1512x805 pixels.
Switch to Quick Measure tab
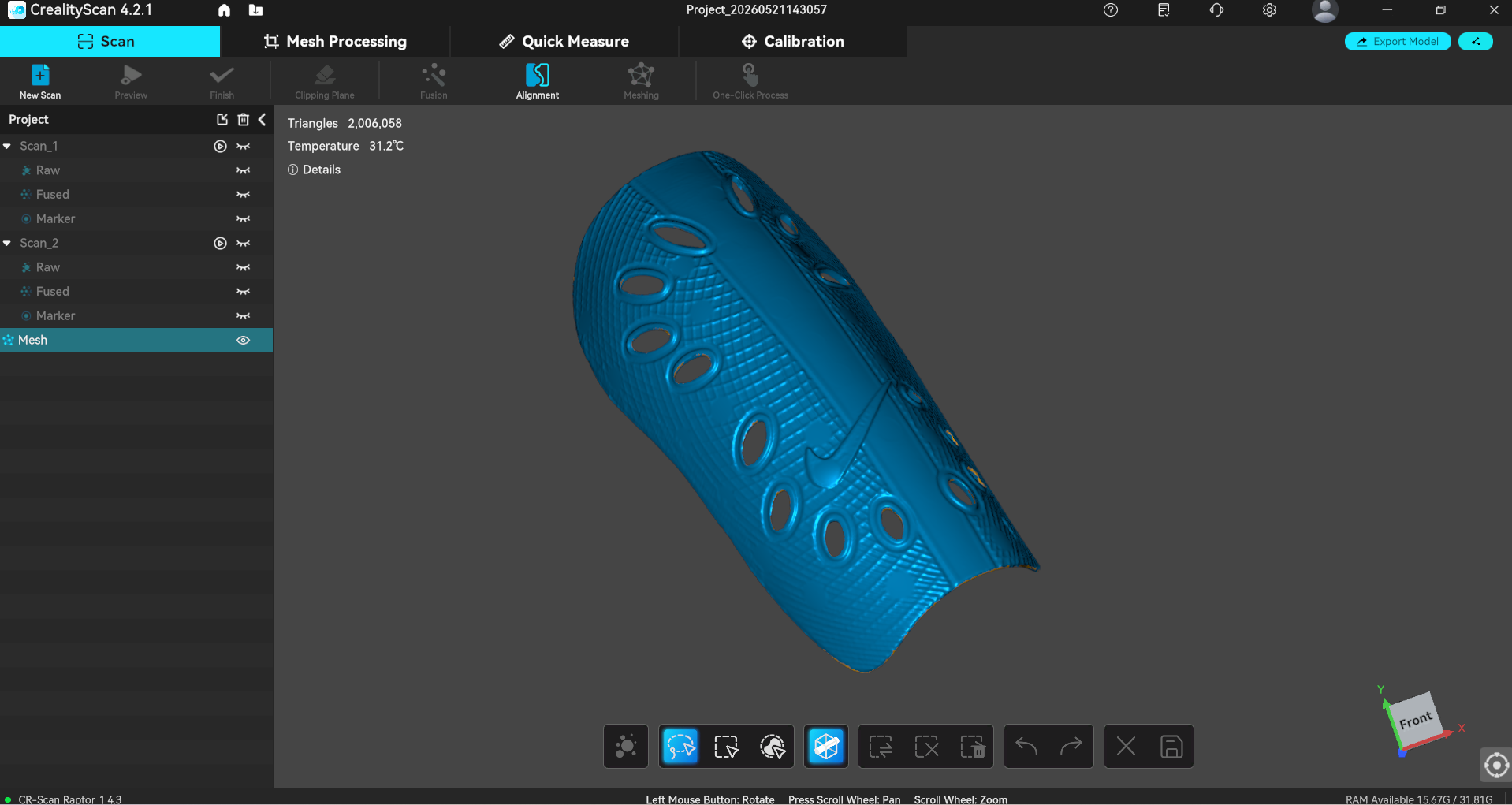click(x=564, y=42)
